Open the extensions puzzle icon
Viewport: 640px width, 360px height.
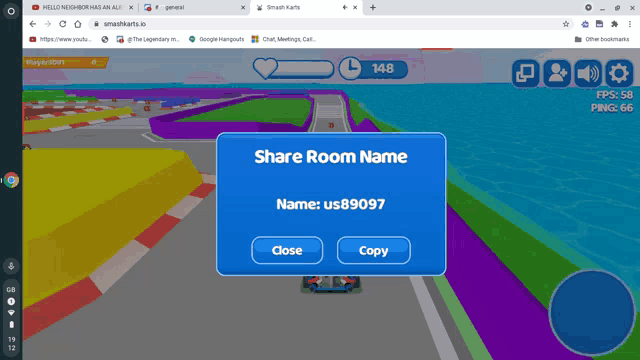point(614,24)
